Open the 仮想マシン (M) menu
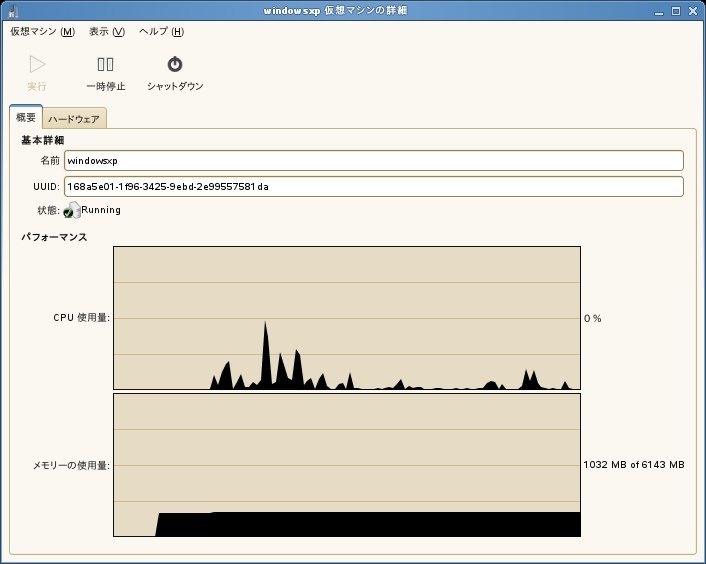706x564 pixels. pyautogui.click(x=42, y=32)
